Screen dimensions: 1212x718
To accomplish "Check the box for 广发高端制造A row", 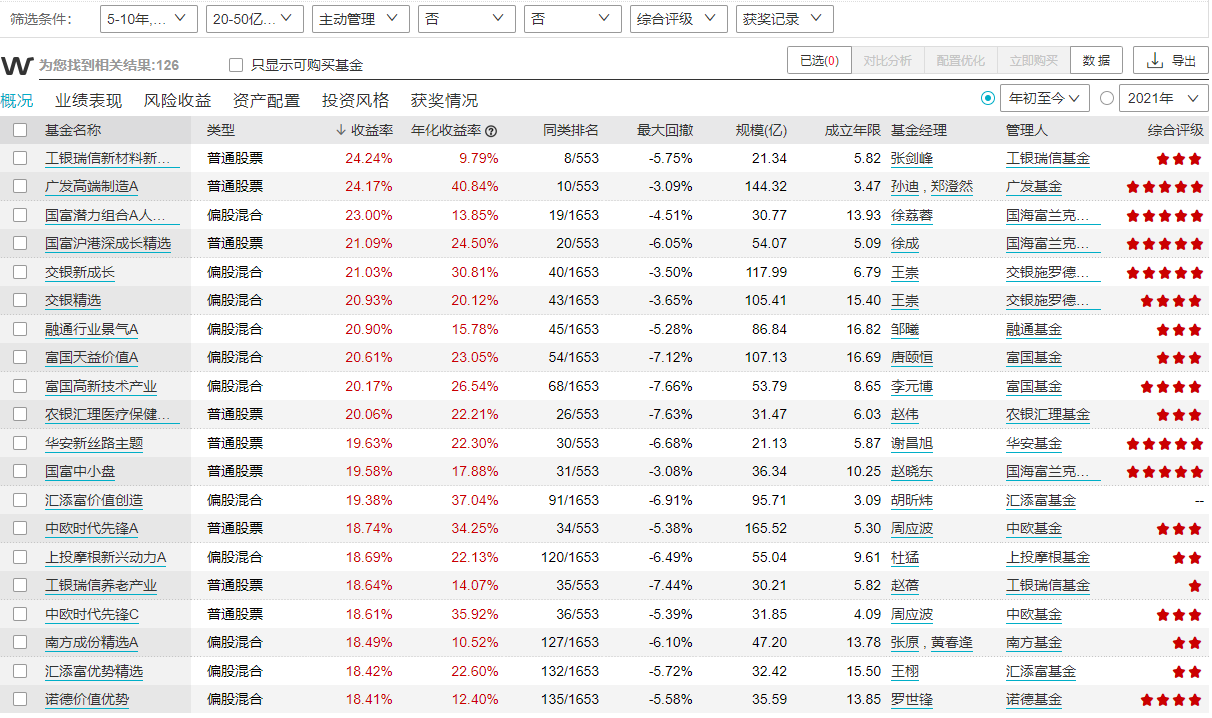I will point(20,186).
